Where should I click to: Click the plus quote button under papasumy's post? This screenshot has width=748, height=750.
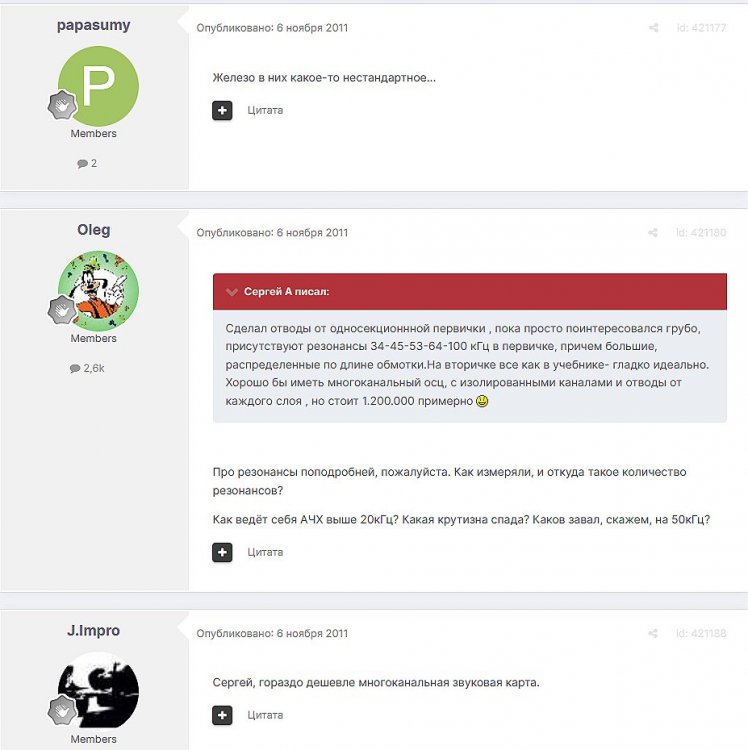click(222, 110)
